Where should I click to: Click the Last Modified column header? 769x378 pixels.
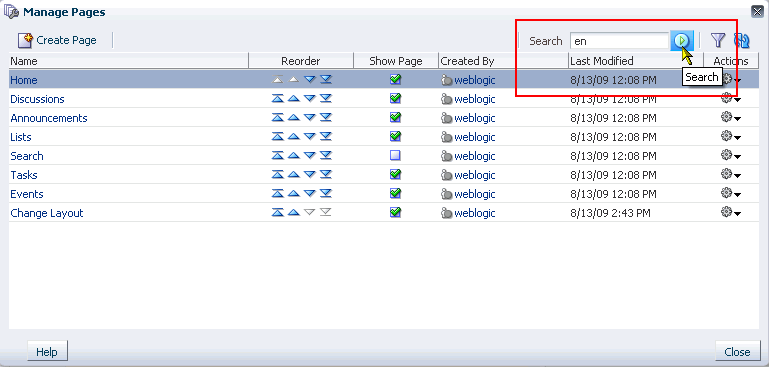click(x=636, y=61)
